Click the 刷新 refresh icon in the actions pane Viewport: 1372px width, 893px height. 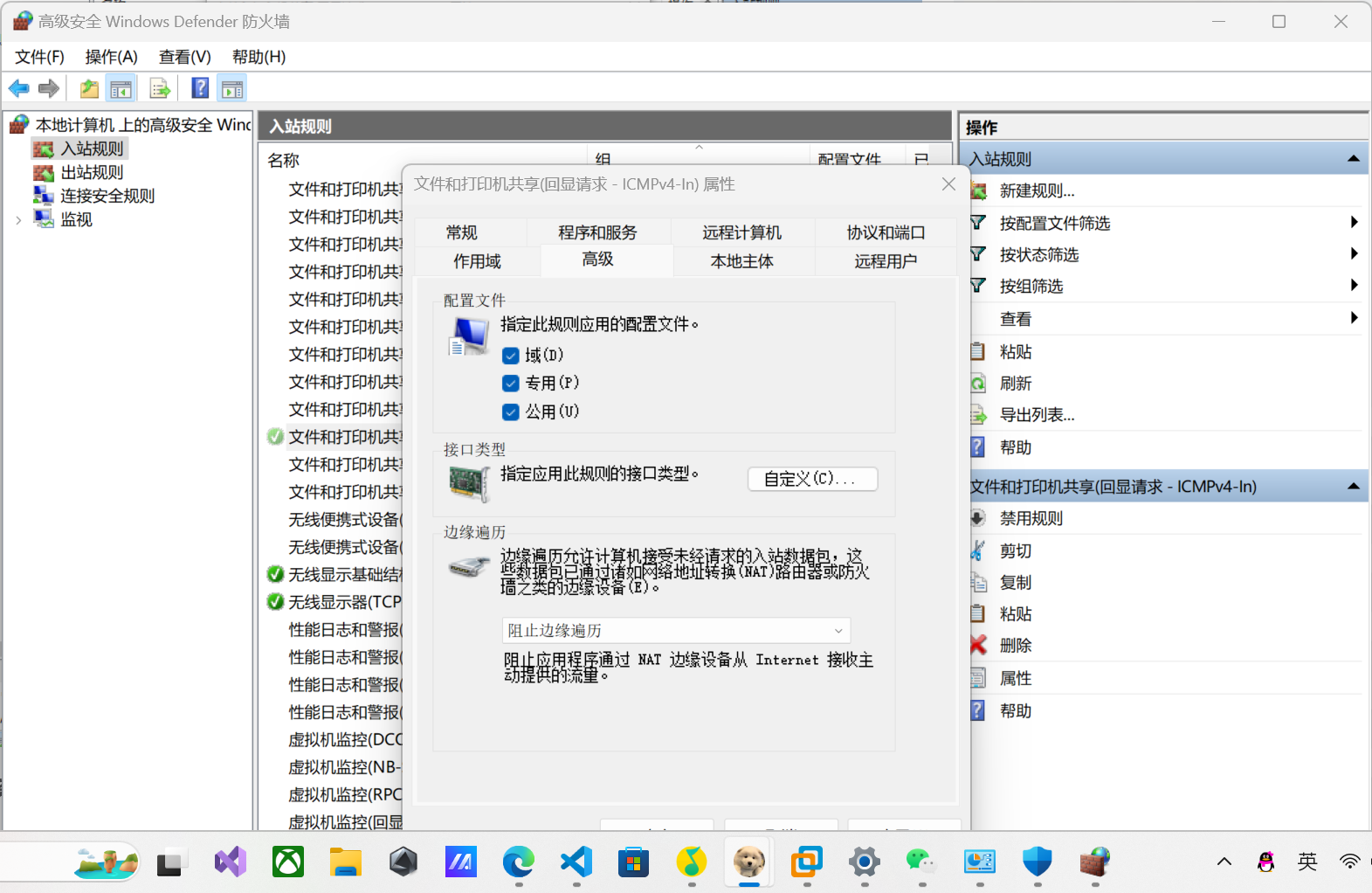point(979,384)
